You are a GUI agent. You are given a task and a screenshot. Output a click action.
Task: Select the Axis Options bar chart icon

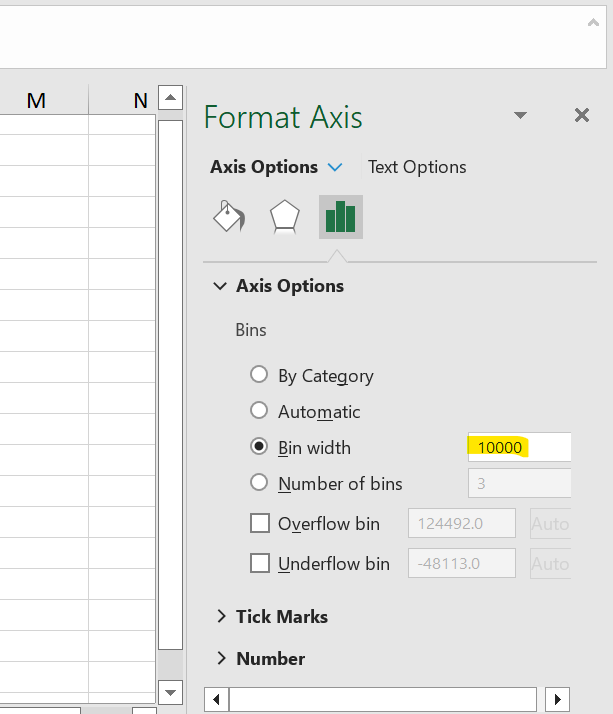pos(341,217)
